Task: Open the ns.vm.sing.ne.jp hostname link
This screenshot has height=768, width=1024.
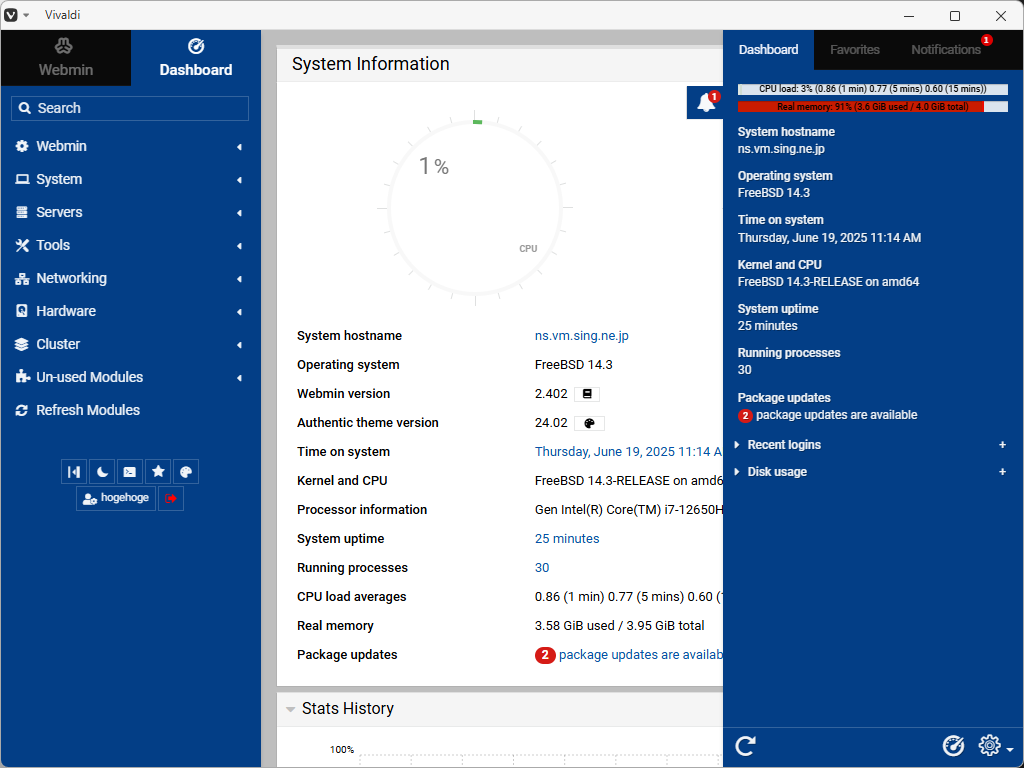Action: click(x=581, y=336)
